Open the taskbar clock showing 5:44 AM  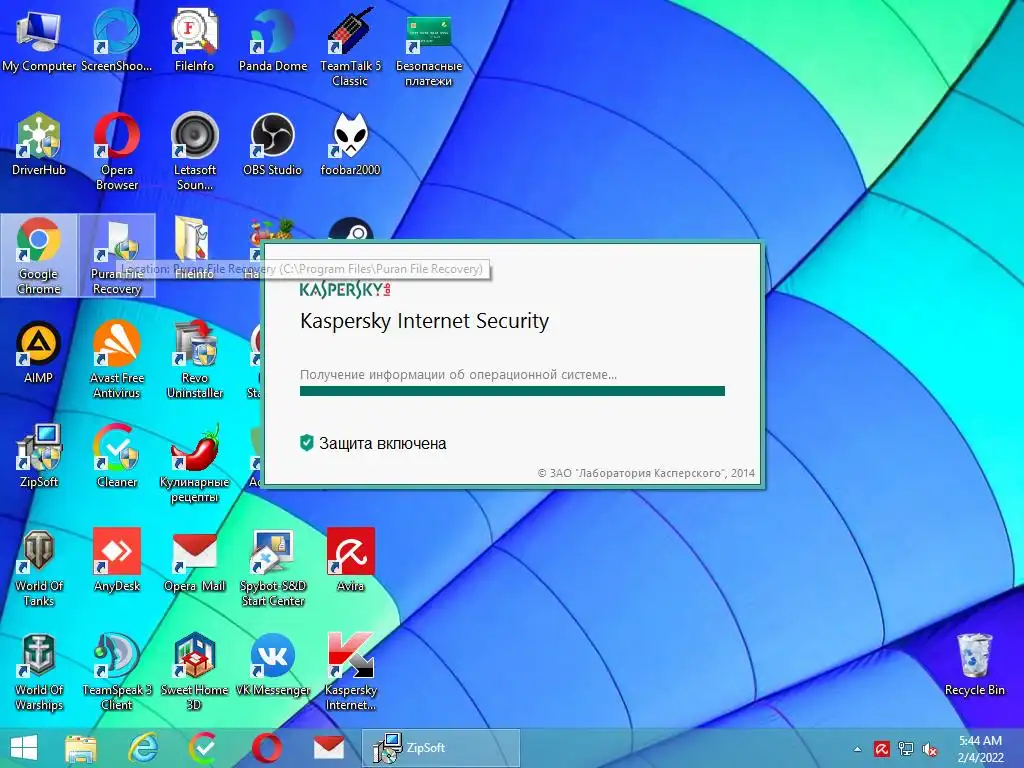pos(980,749)
